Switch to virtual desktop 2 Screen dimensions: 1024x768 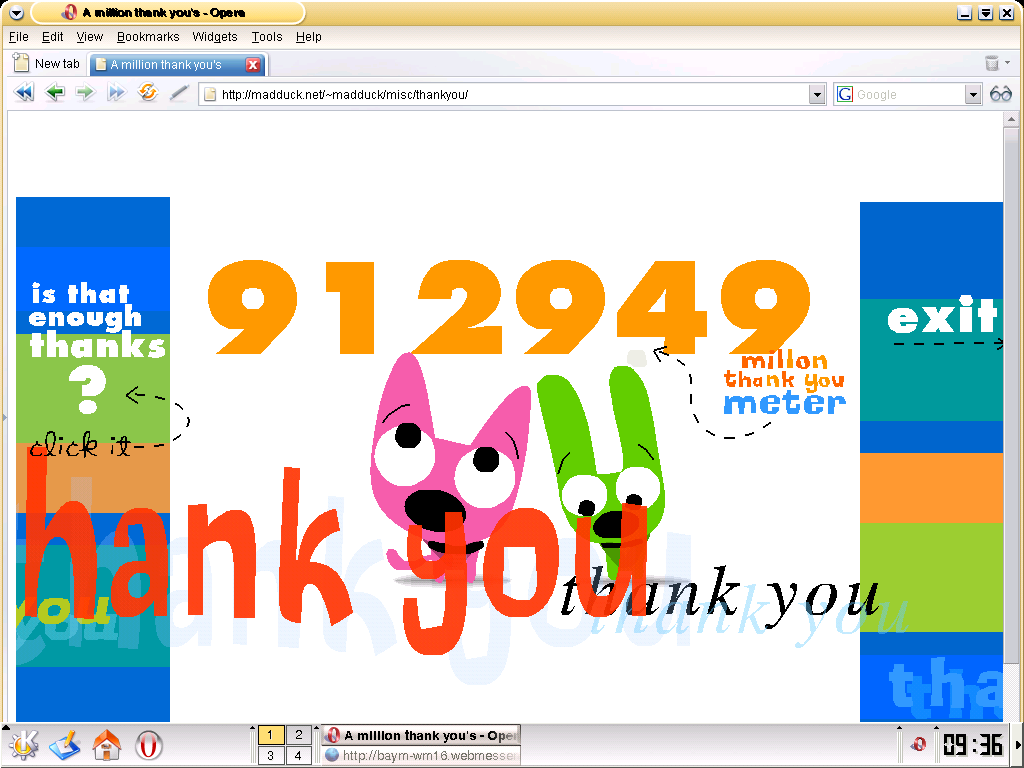click(298, 735)
